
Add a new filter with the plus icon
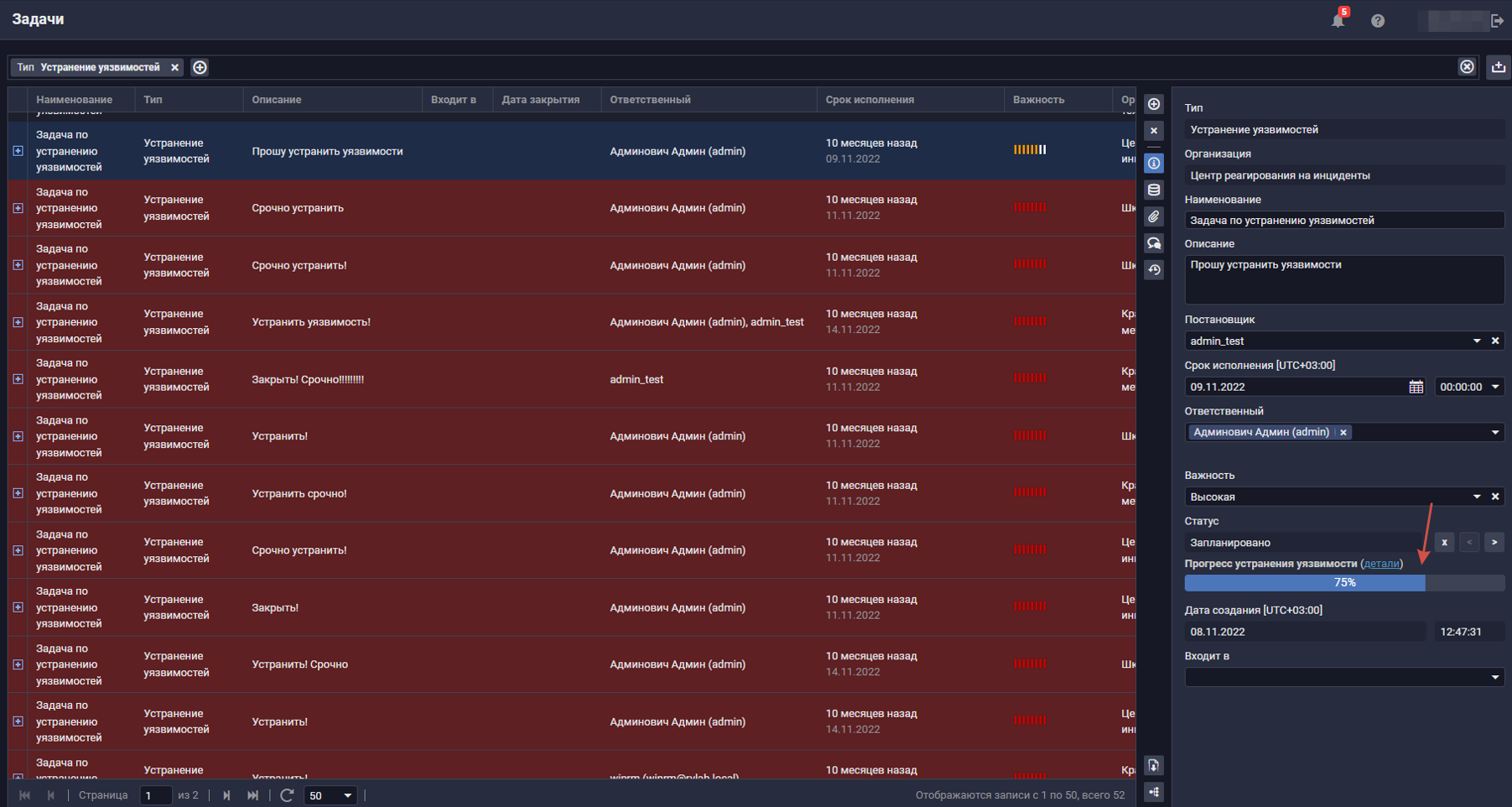tap(200, 67)
